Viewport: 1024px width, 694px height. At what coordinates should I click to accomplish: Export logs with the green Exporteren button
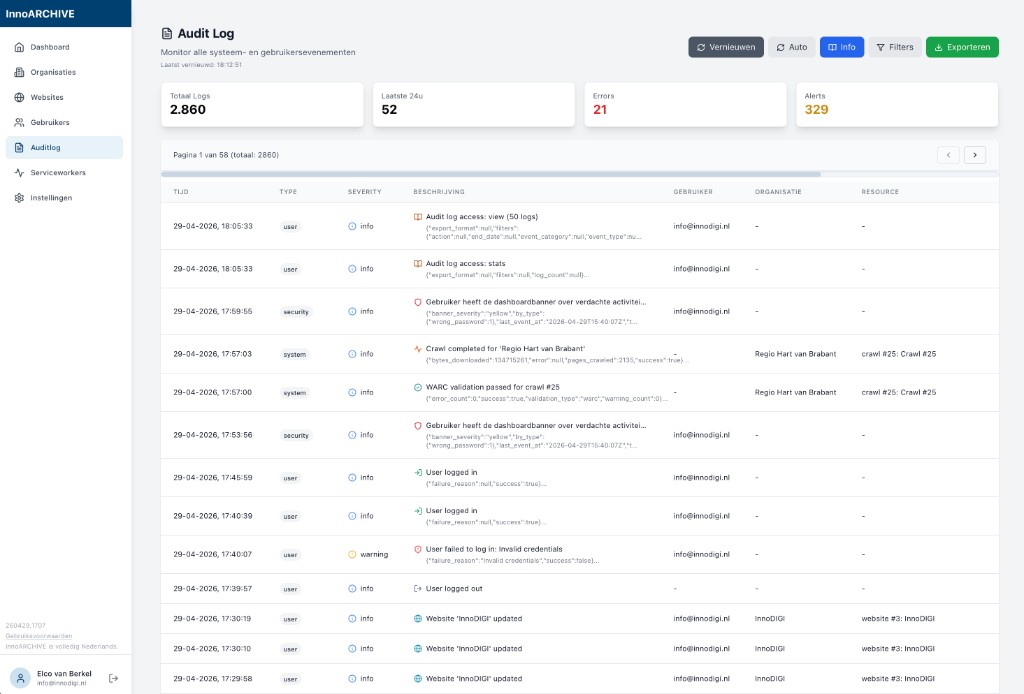961,47
